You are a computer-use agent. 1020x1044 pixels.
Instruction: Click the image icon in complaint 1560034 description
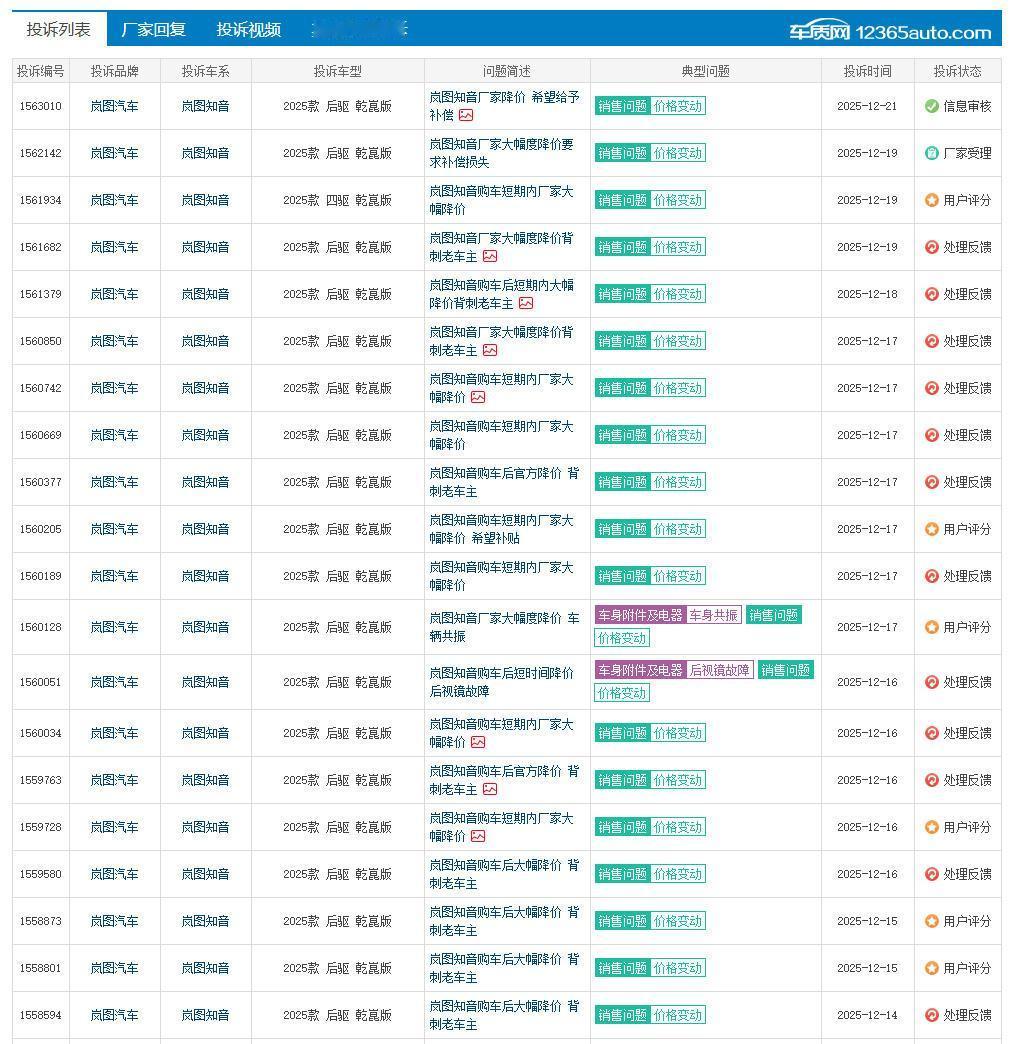478,742
